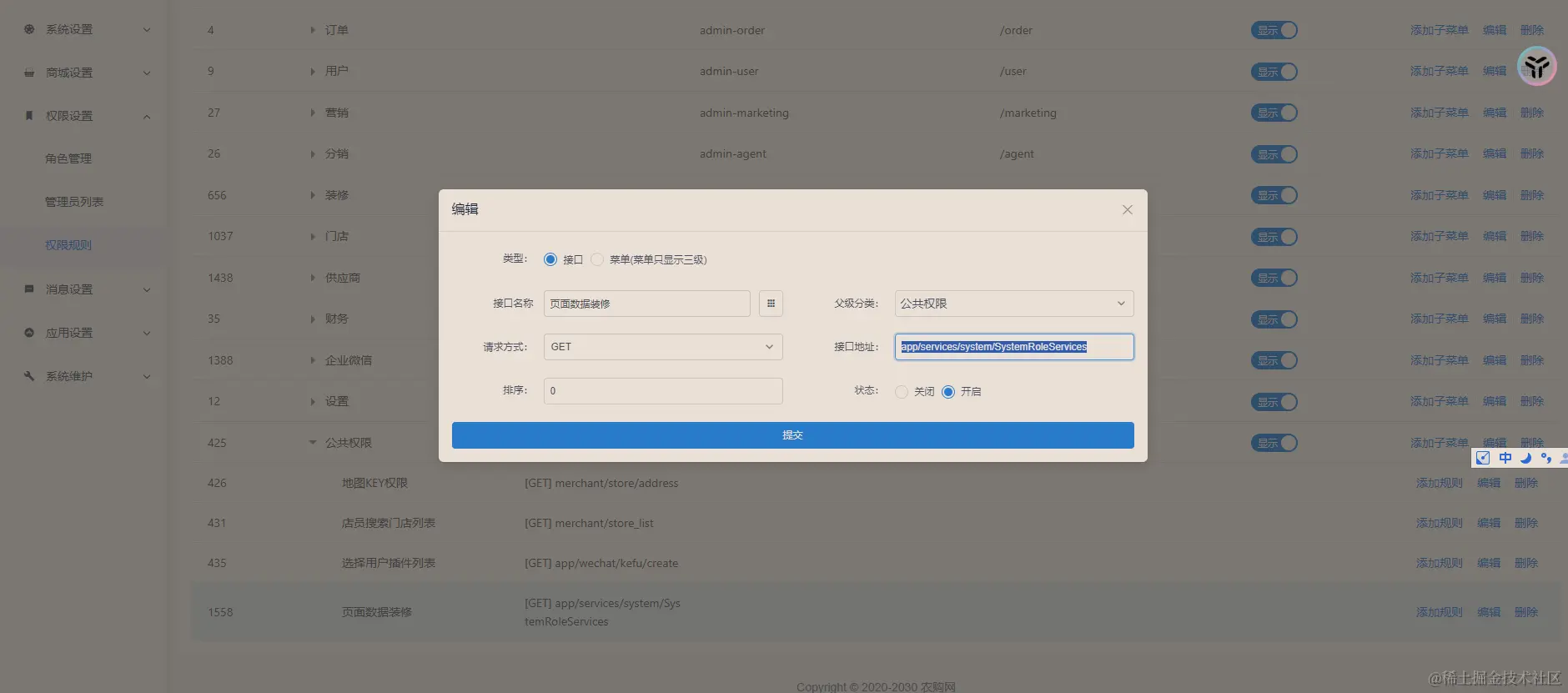Set status to 开启
This screenshot has width=1568, height=693.
pos(948,392)
